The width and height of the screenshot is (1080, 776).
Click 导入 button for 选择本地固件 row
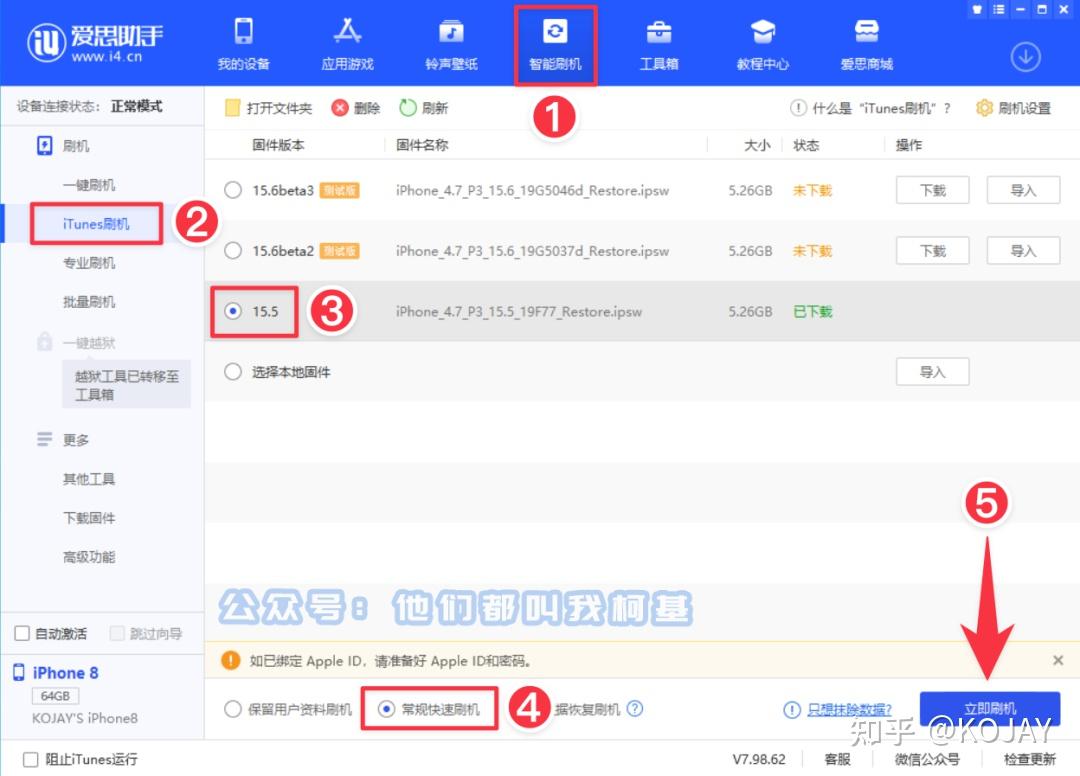coord(933,372)
